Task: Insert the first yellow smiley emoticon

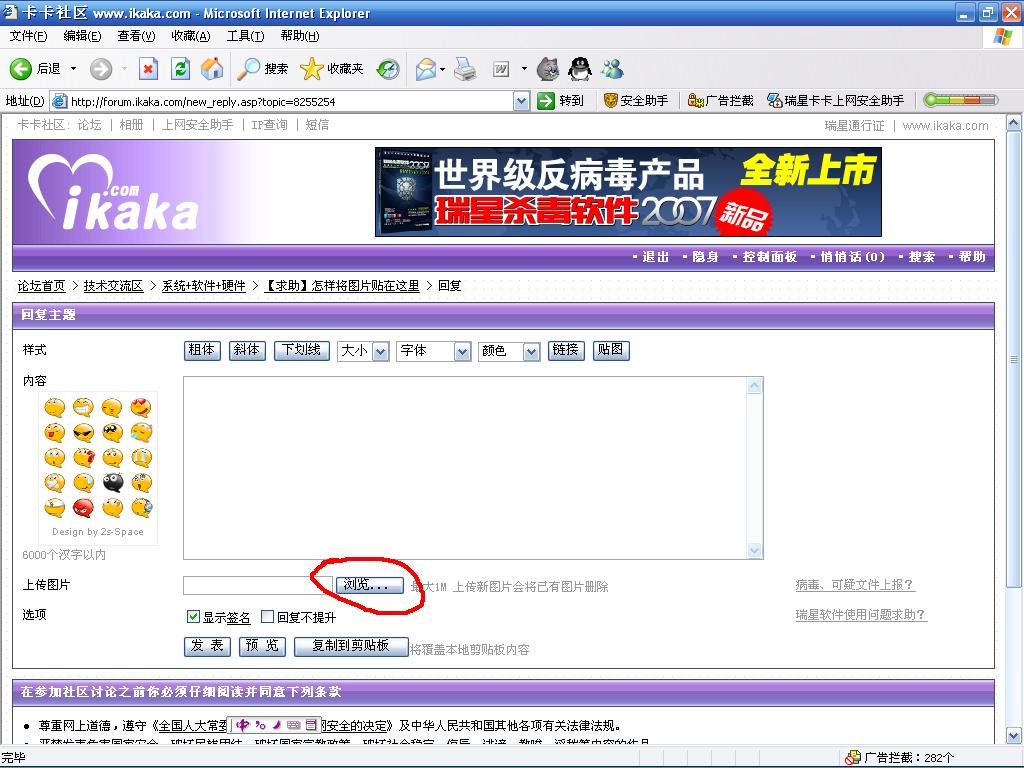Action: click(x=55, y=408)
